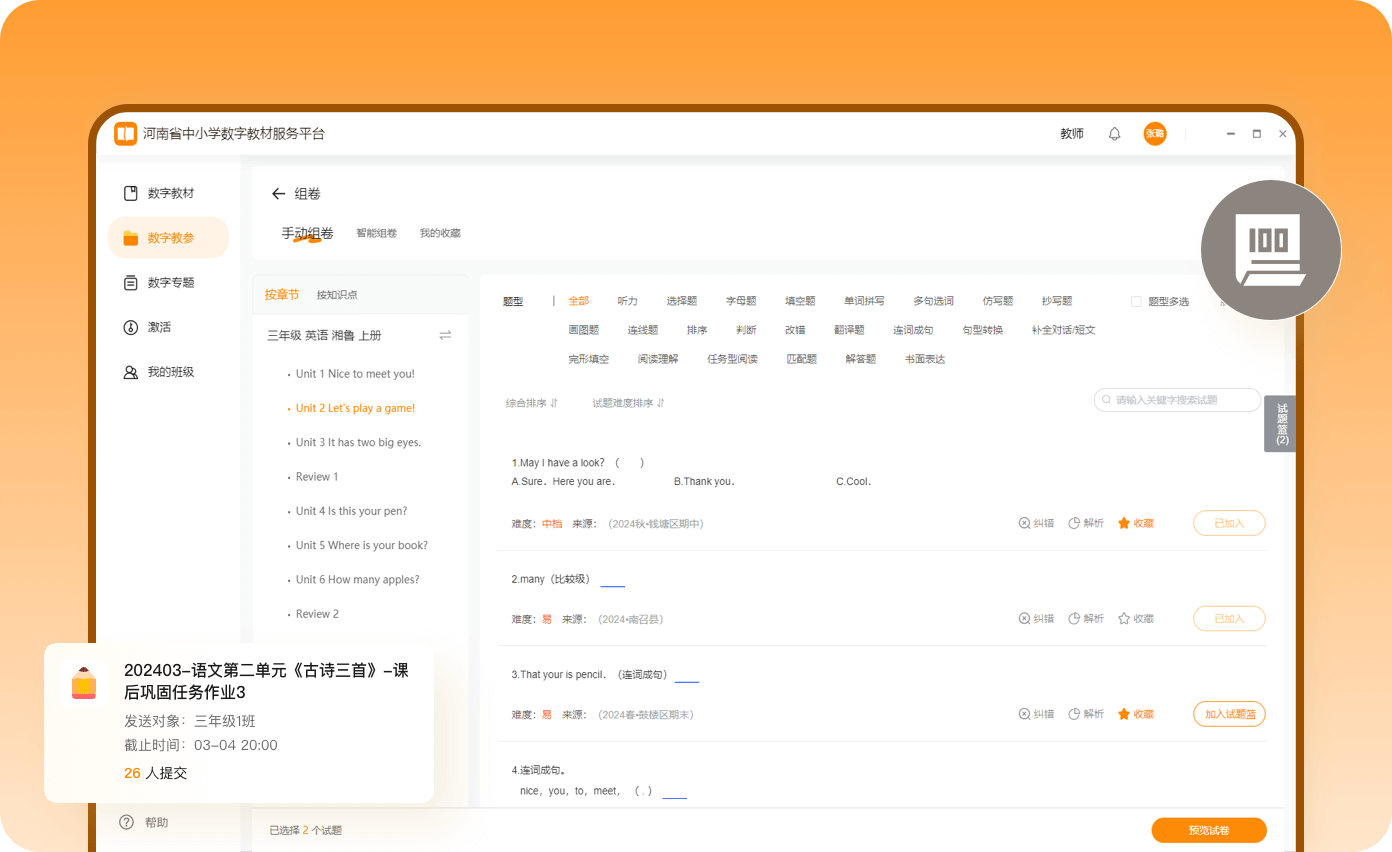Click 解析 for question 3
The width and height of the screenshot is (1392, 852).
pos(1086,714)
